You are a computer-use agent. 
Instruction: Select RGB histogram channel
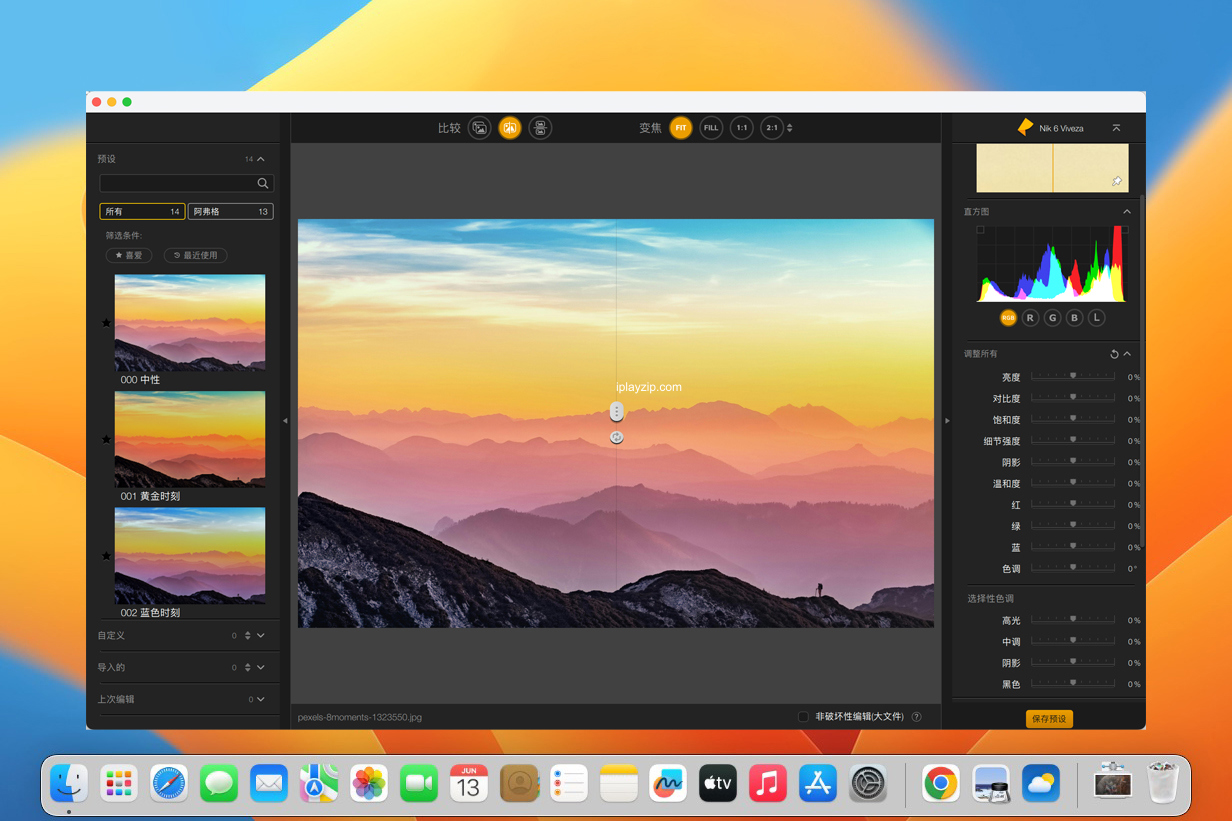1008,318
